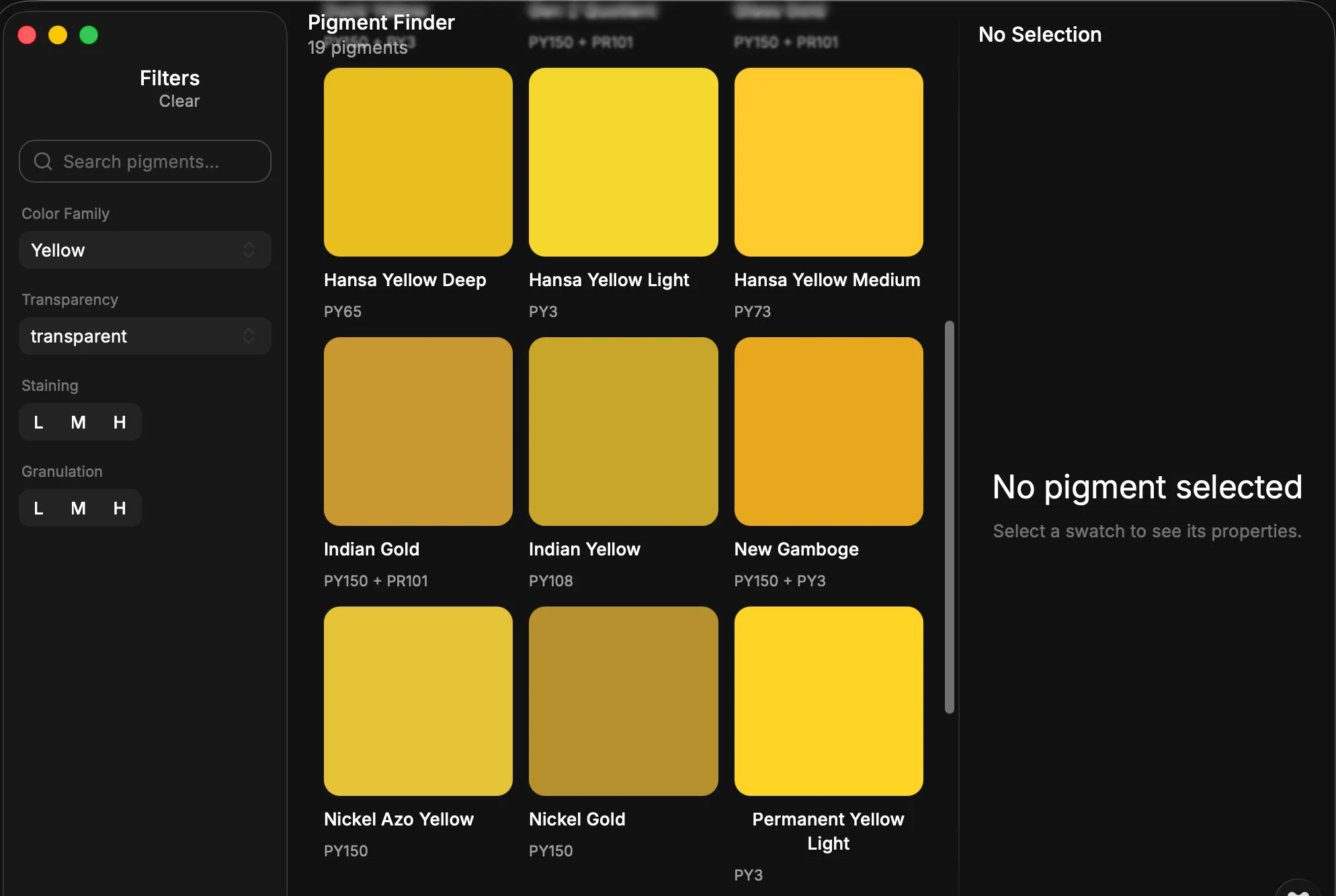Focus the Search pigments input field

coord(145,161)
